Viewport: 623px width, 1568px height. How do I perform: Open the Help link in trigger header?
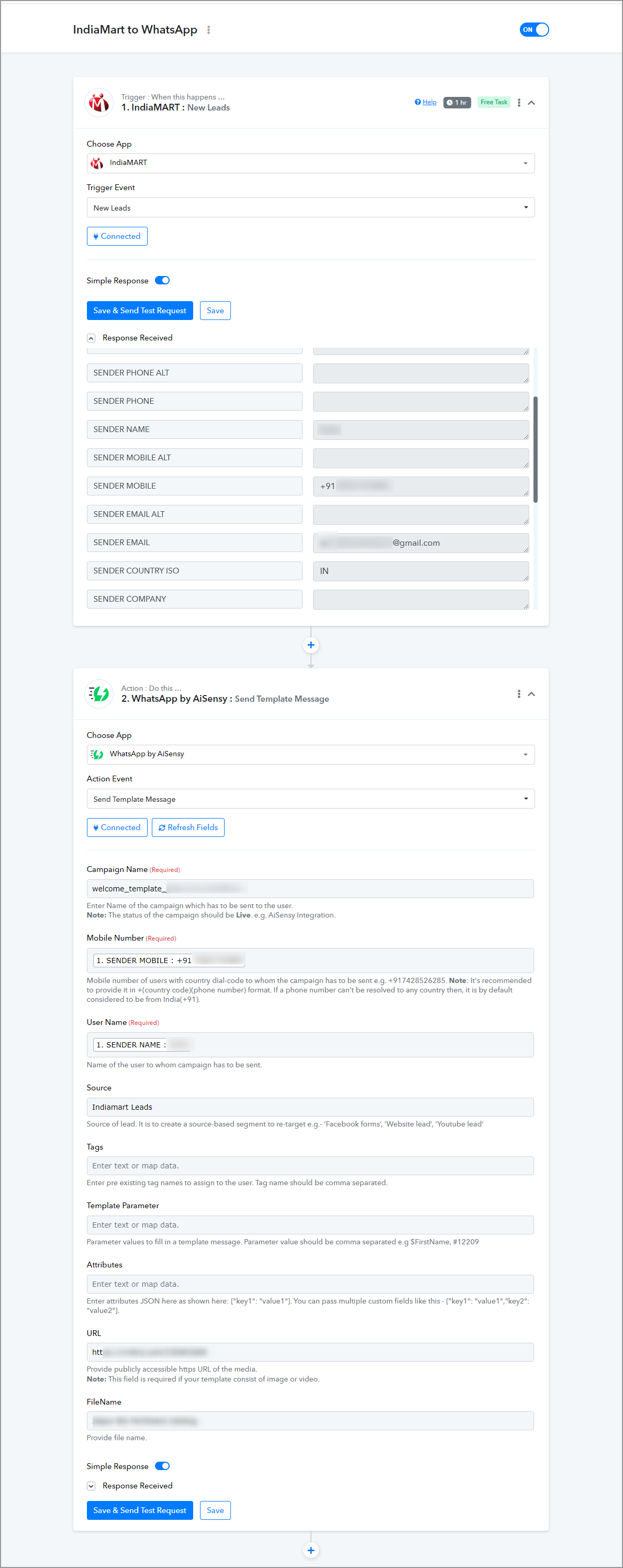[x=425, y=102]
